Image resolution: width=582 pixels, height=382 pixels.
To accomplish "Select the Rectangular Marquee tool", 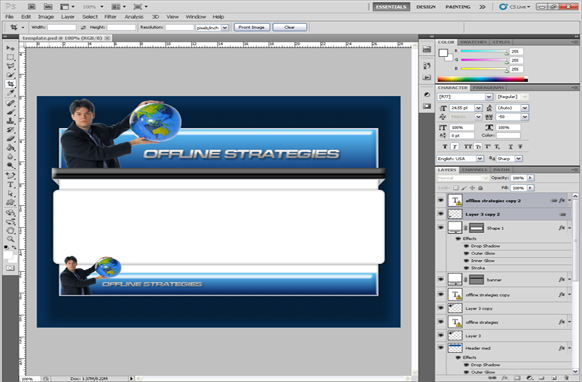I will click(x=10, y=57).
